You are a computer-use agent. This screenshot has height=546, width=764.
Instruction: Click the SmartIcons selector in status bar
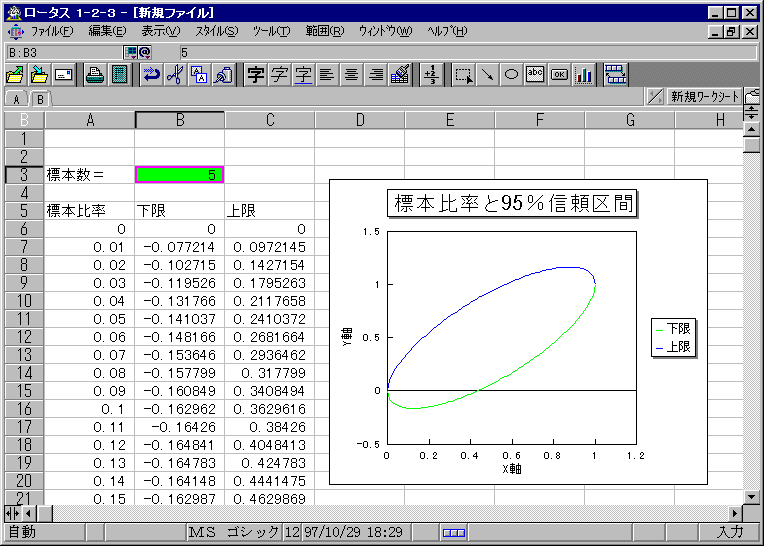[x=454, y=532]
